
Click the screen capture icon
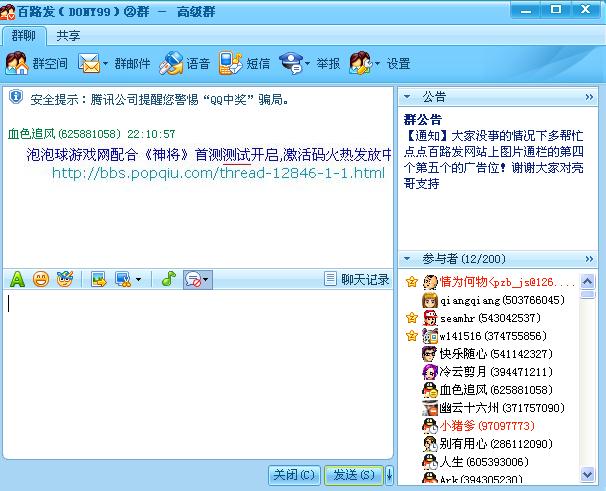123,279
